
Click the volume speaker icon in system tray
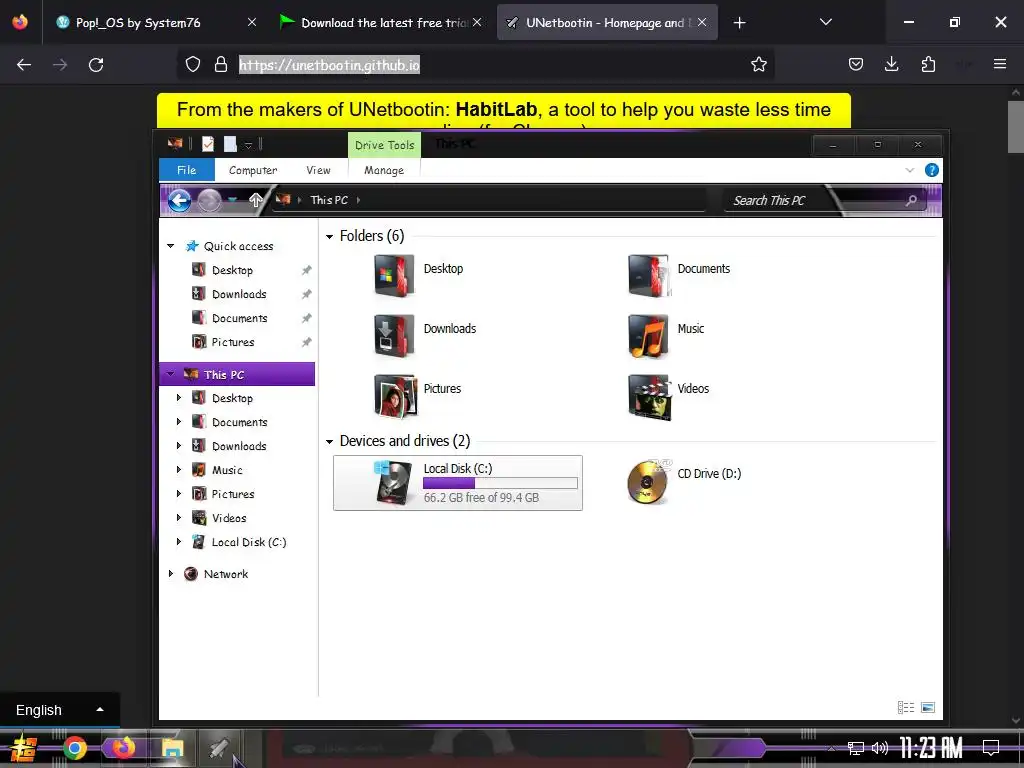point(880,748)
